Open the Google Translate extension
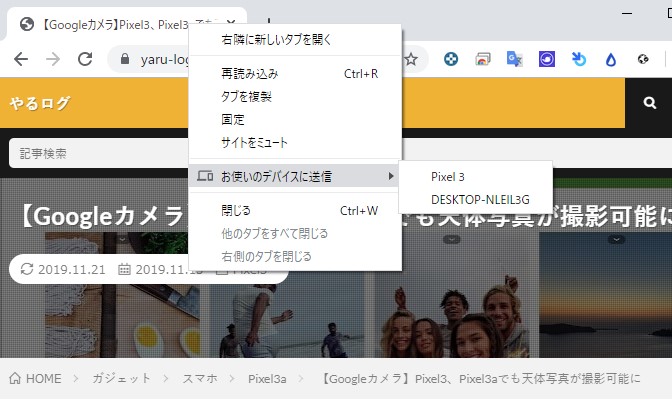The width and height of the screenshot is (672, 406). [x=514, y=59]
